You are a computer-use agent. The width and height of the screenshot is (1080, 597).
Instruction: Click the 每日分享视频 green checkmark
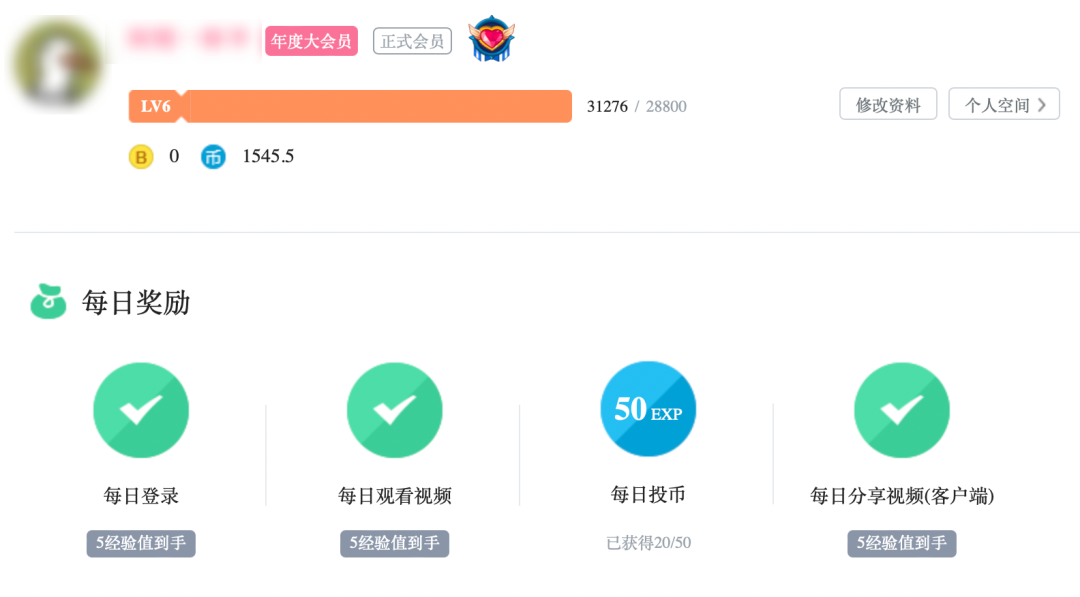pyautogui.click(x=901, y=410)
